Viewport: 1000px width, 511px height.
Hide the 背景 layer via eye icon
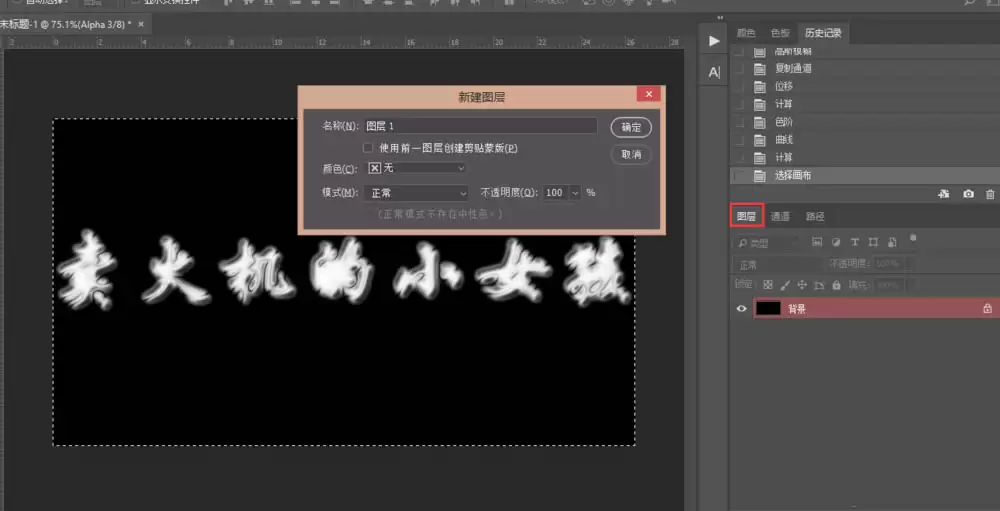point(741,309)
